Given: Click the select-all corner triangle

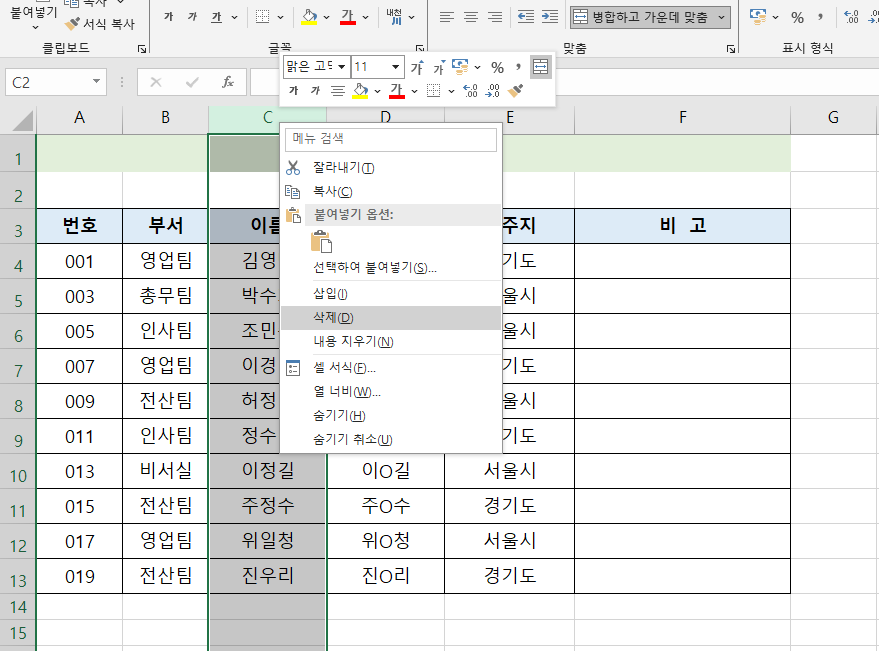Looking at the screenshot, I should (22, 119).
